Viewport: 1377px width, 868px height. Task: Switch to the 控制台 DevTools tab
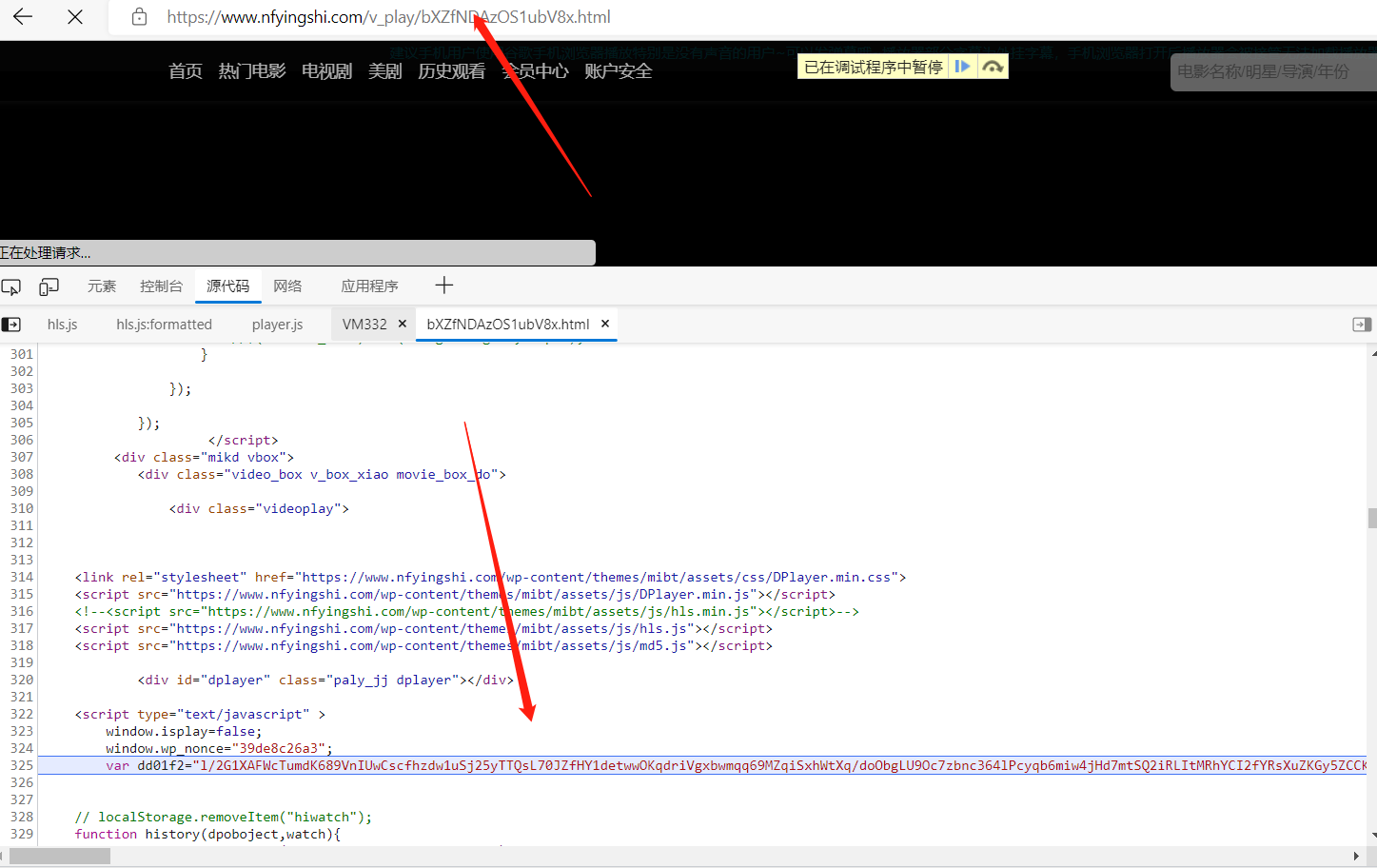click(x=161, y=286)
